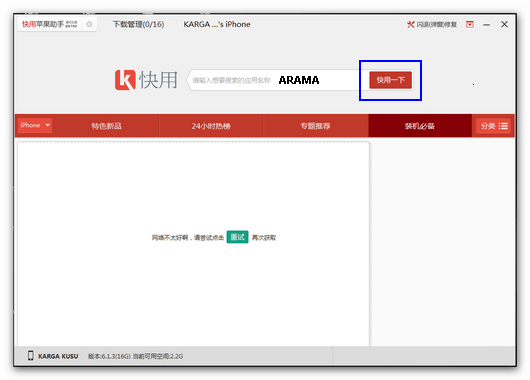Click the green 重试 retry button
The height and width of the screenshot is (380, 530).
tap(237, 237)
